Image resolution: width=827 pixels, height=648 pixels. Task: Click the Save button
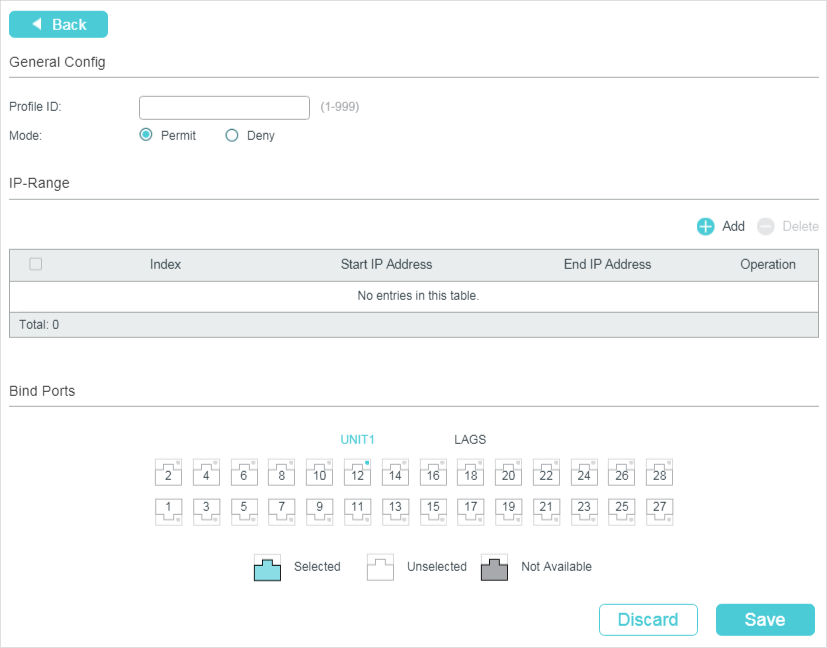(765, 619)
